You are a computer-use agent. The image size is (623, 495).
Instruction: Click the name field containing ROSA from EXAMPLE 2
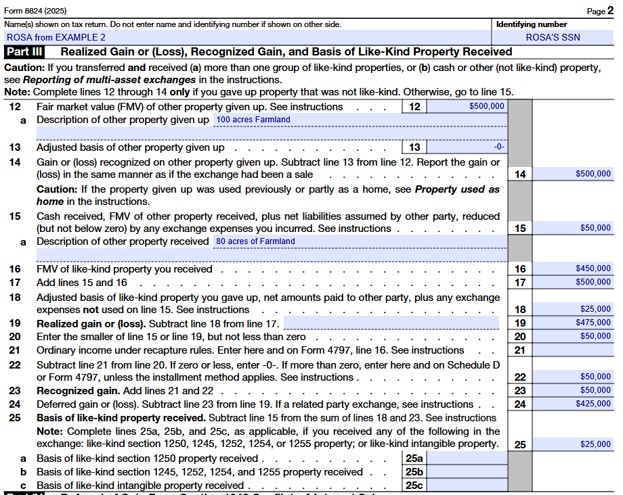click(x=248, y=38)
